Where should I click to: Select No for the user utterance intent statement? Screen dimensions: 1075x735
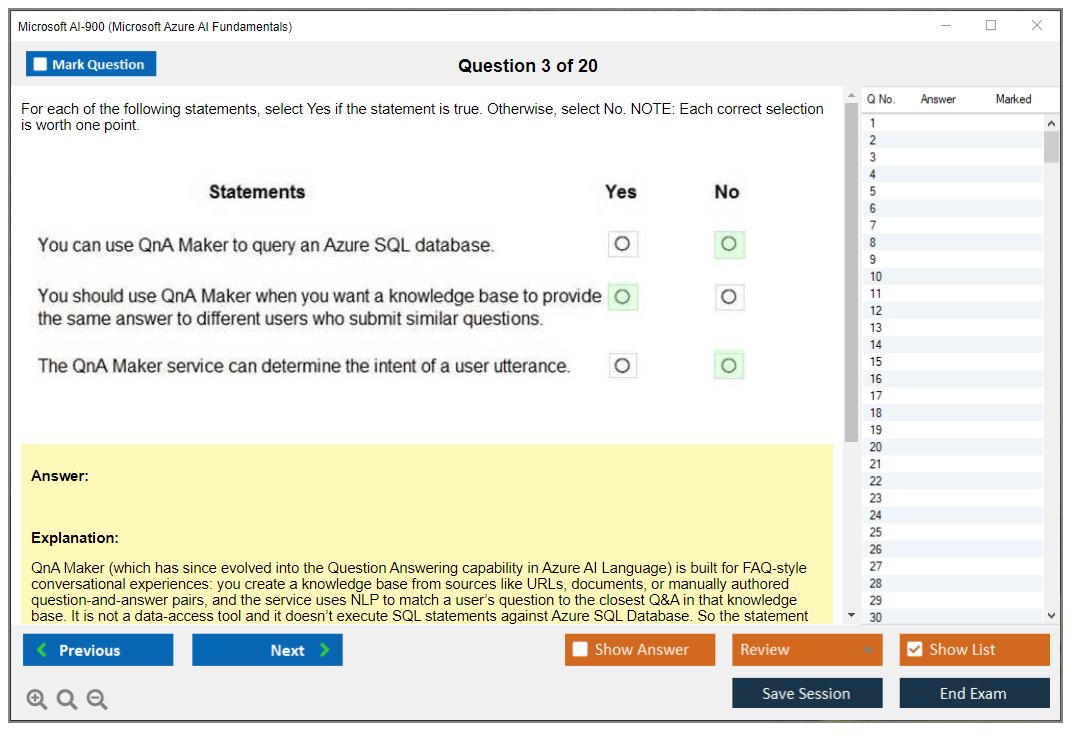(729, 364)
